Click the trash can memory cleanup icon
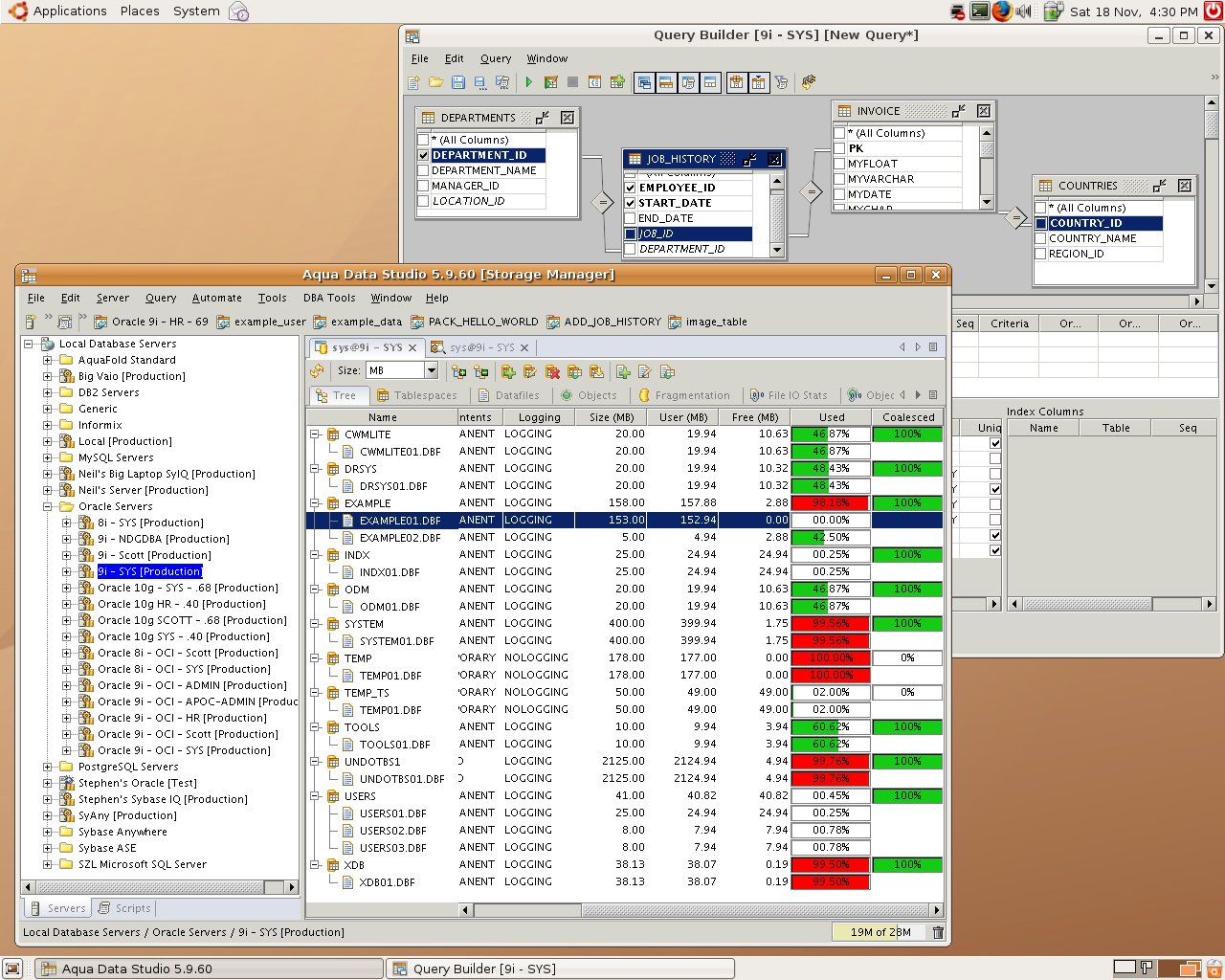The height and width of the screenshot is (980, 1225). (x=938, y=932)
